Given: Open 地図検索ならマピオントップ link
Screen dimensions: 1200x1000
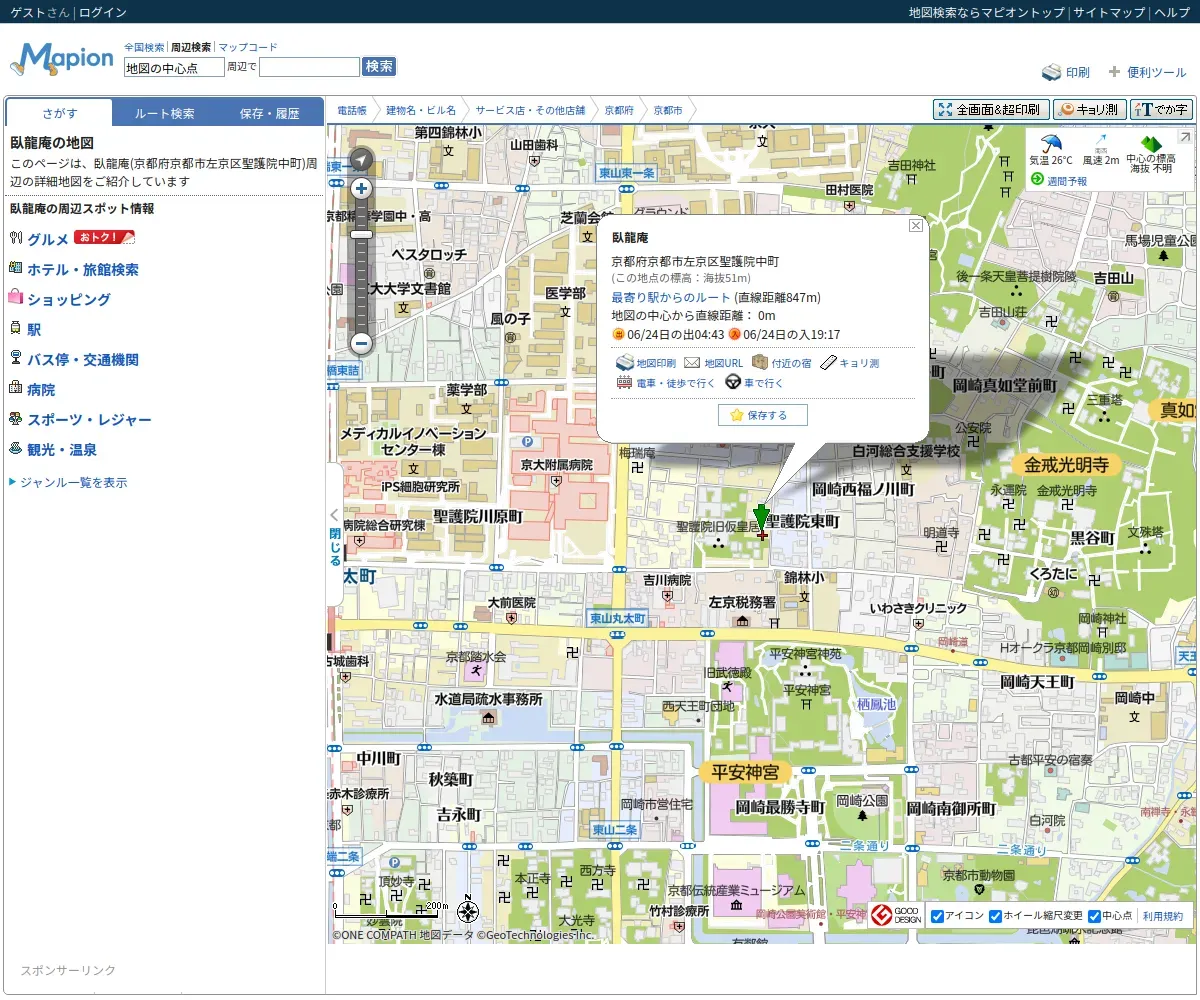Looking at the screenshot, I should click(x=986, y=12).
